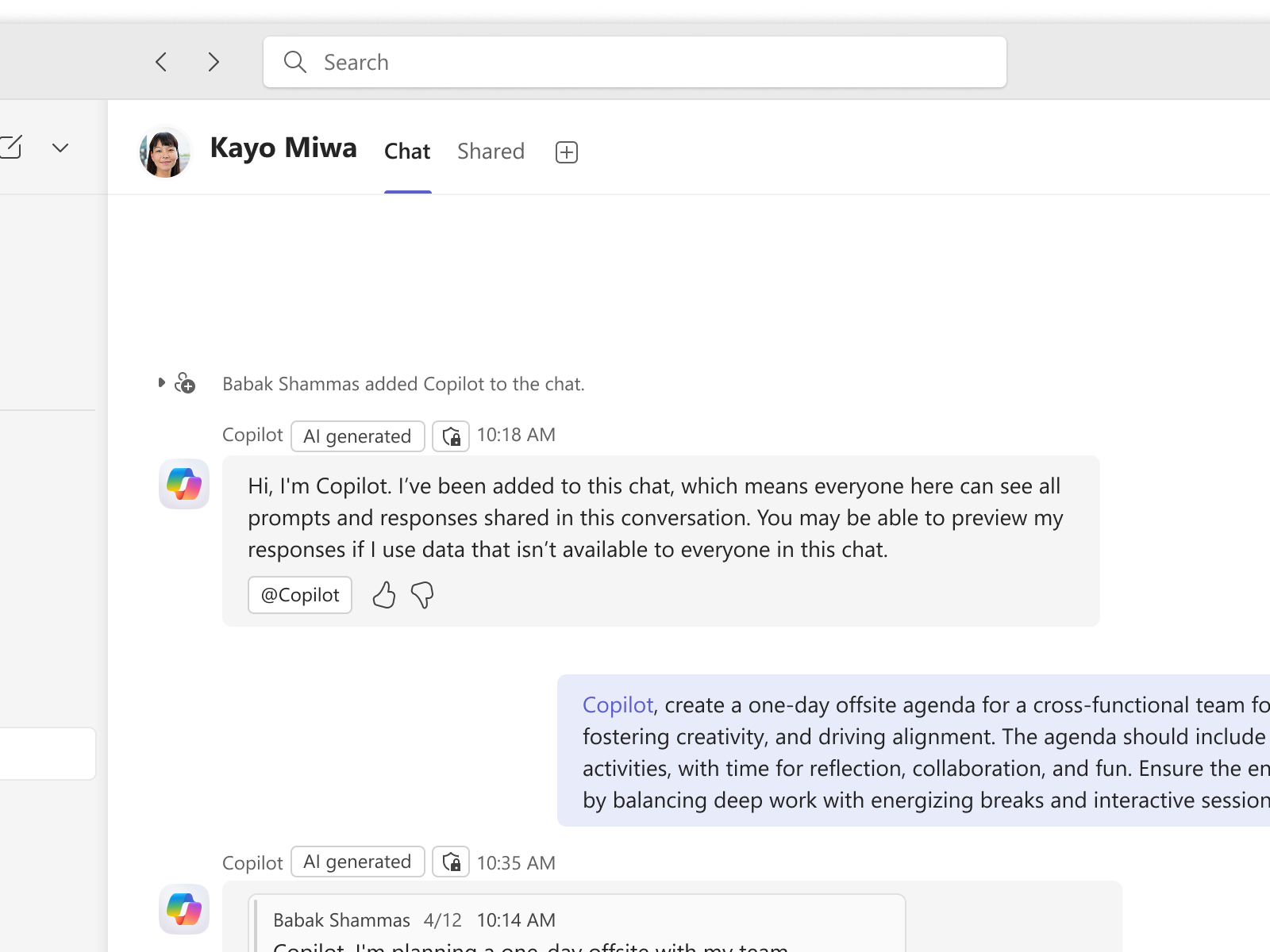Select the Chat tab
The width and height of the screenshot is (1270, 952).
tap(407, 151)
